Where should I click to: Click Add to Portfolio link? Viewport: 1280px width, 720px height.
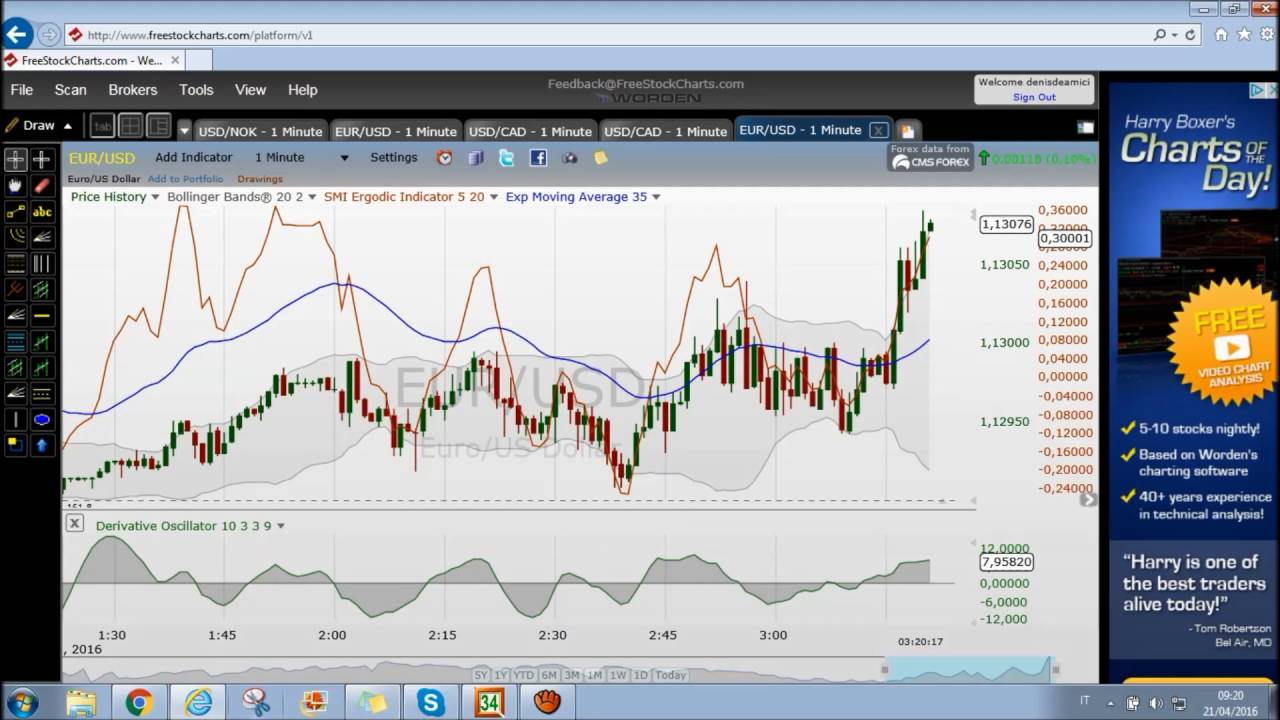(x=185, y=179)
